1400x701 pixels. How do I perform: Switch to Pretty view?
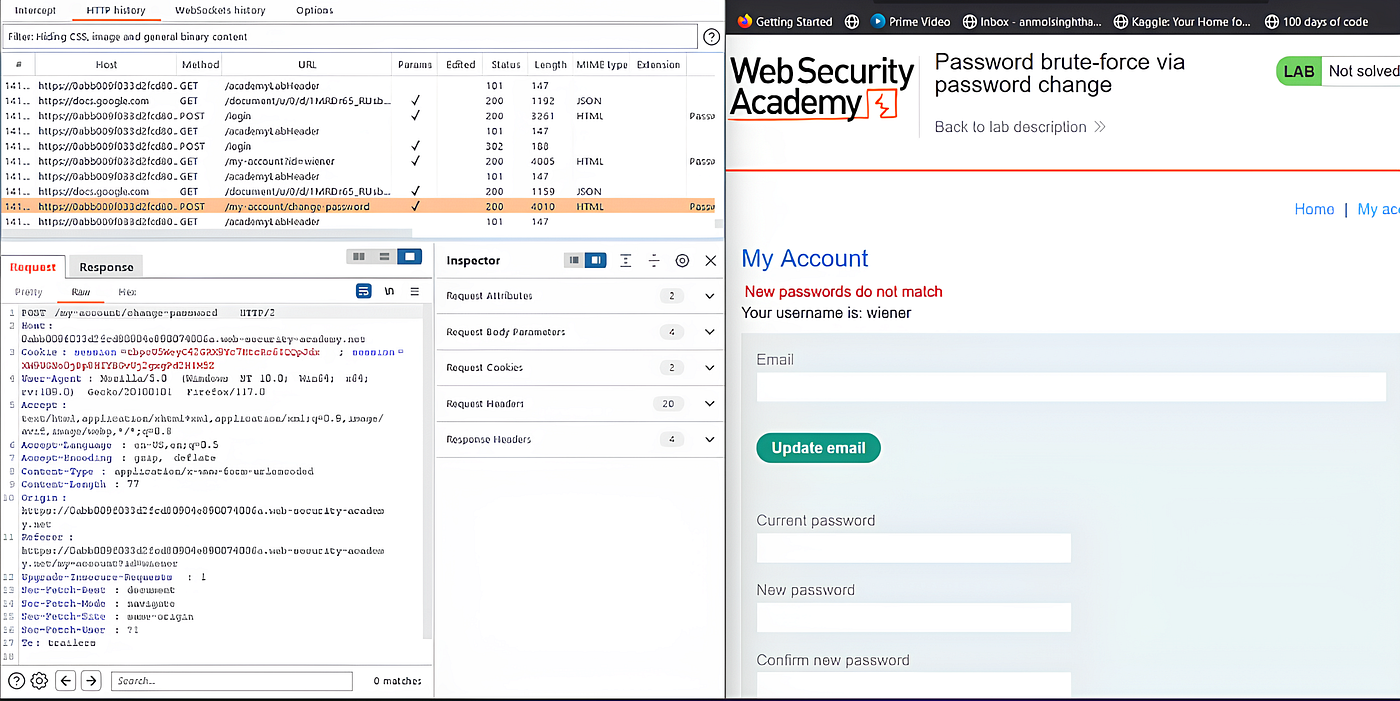tap(28, 292)
